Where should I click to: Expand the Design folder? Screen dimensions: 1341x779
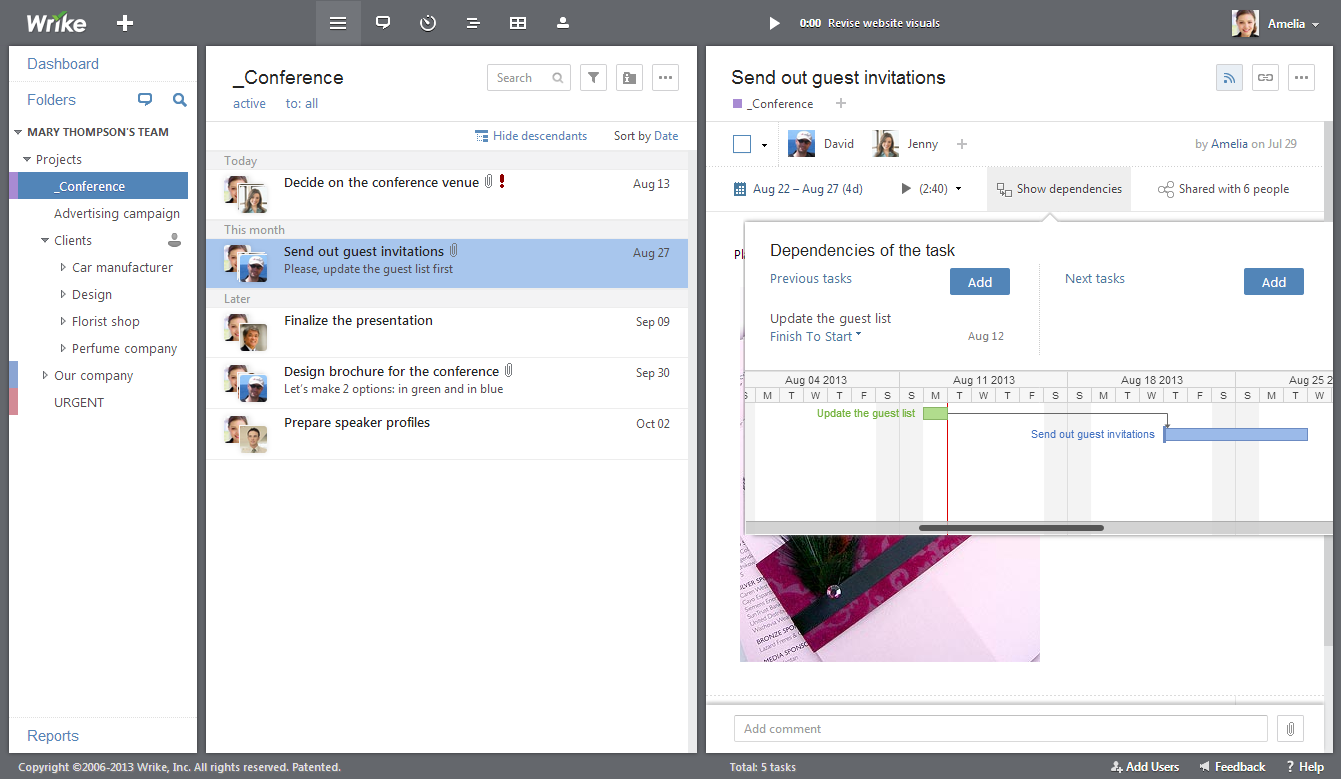coord(63,295)
